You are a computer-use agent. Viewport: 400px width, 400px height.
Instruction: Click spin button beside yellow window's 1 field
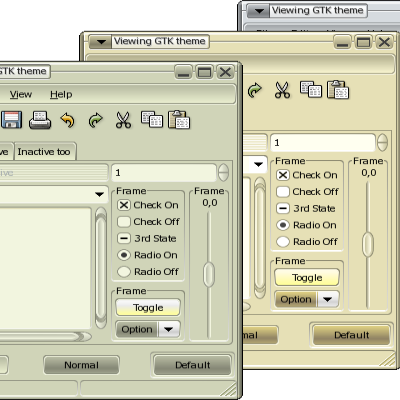(x=382, y=143)
